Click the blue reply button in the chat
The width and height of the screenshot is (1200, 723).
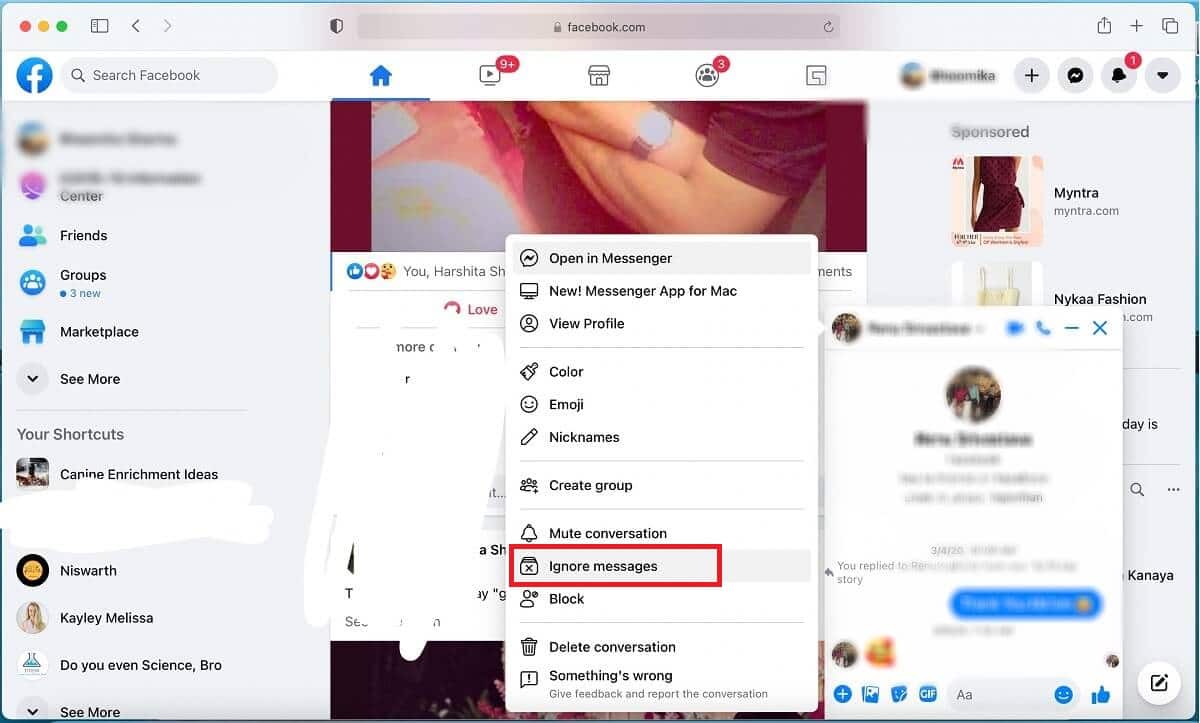click(x=1026, y=603)
